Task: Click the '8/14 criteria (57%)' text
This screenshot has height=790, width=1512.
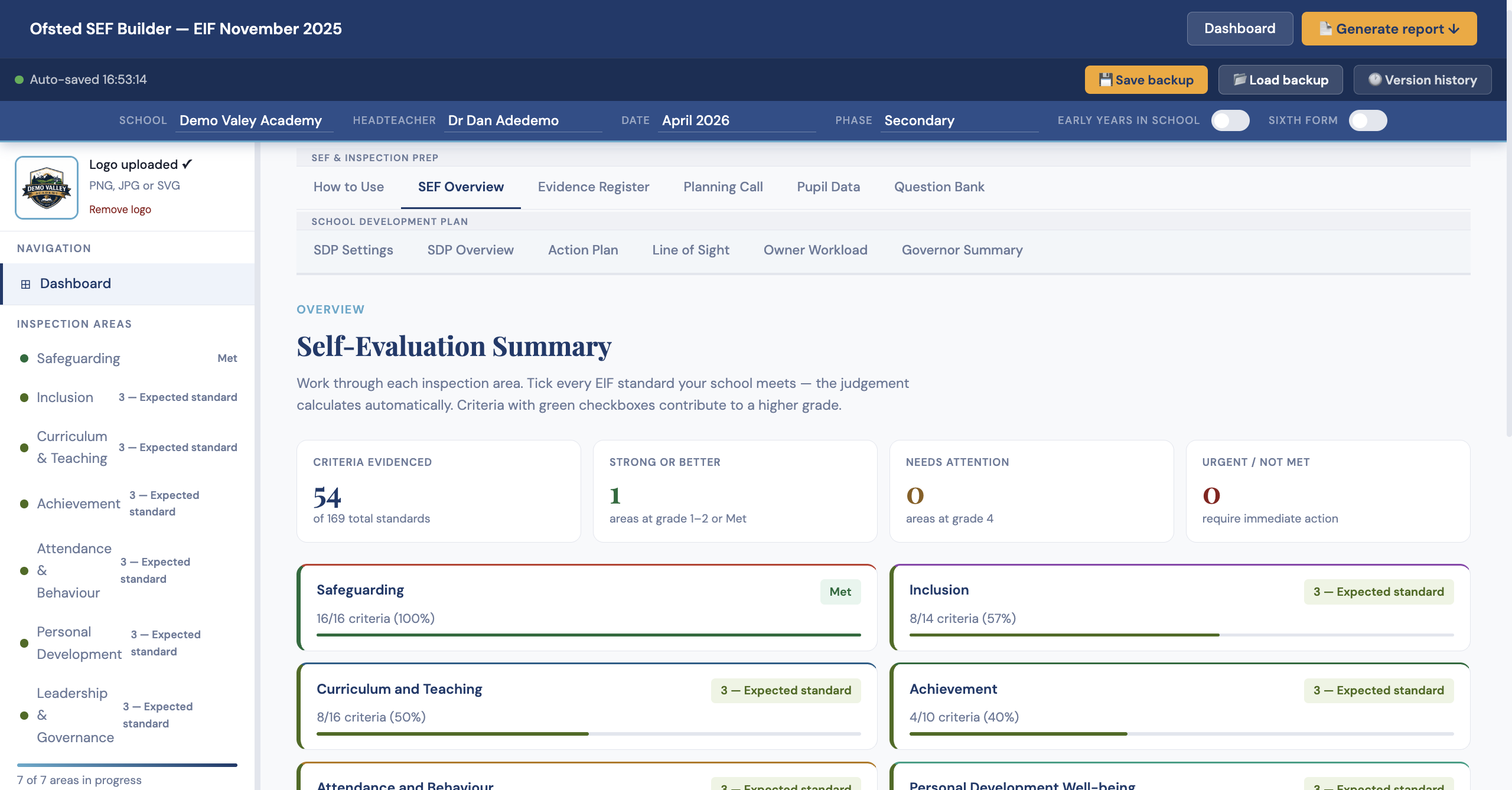Action: (963, 618)
